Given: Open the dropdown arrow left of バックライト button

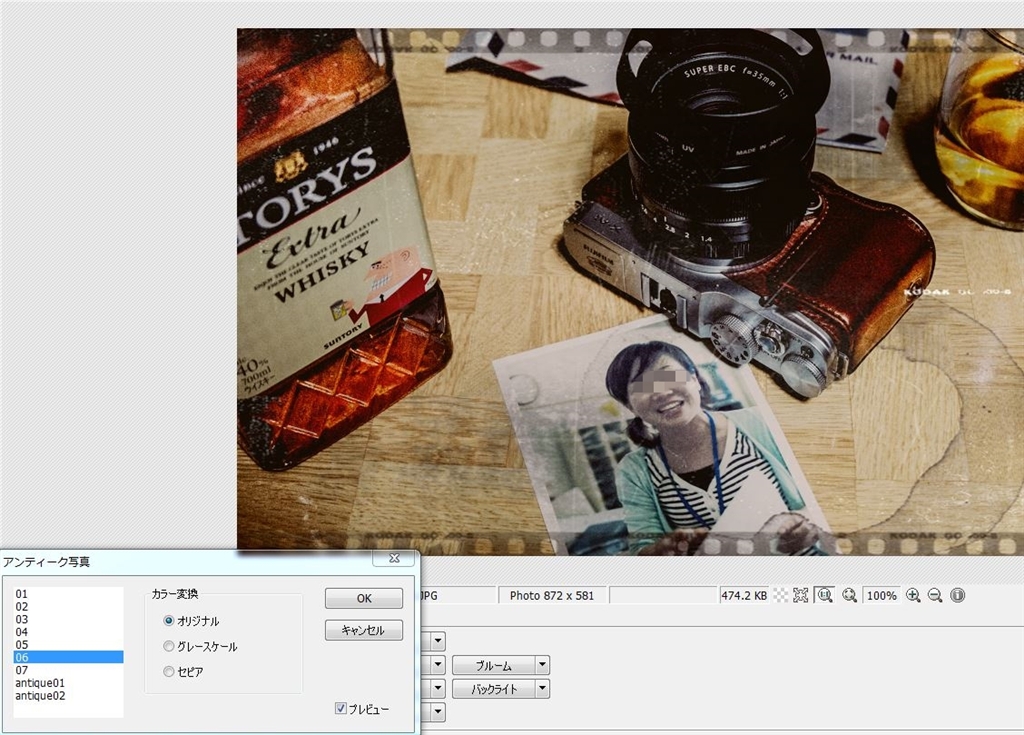Looking at the screenshot, I should point(438,689).
